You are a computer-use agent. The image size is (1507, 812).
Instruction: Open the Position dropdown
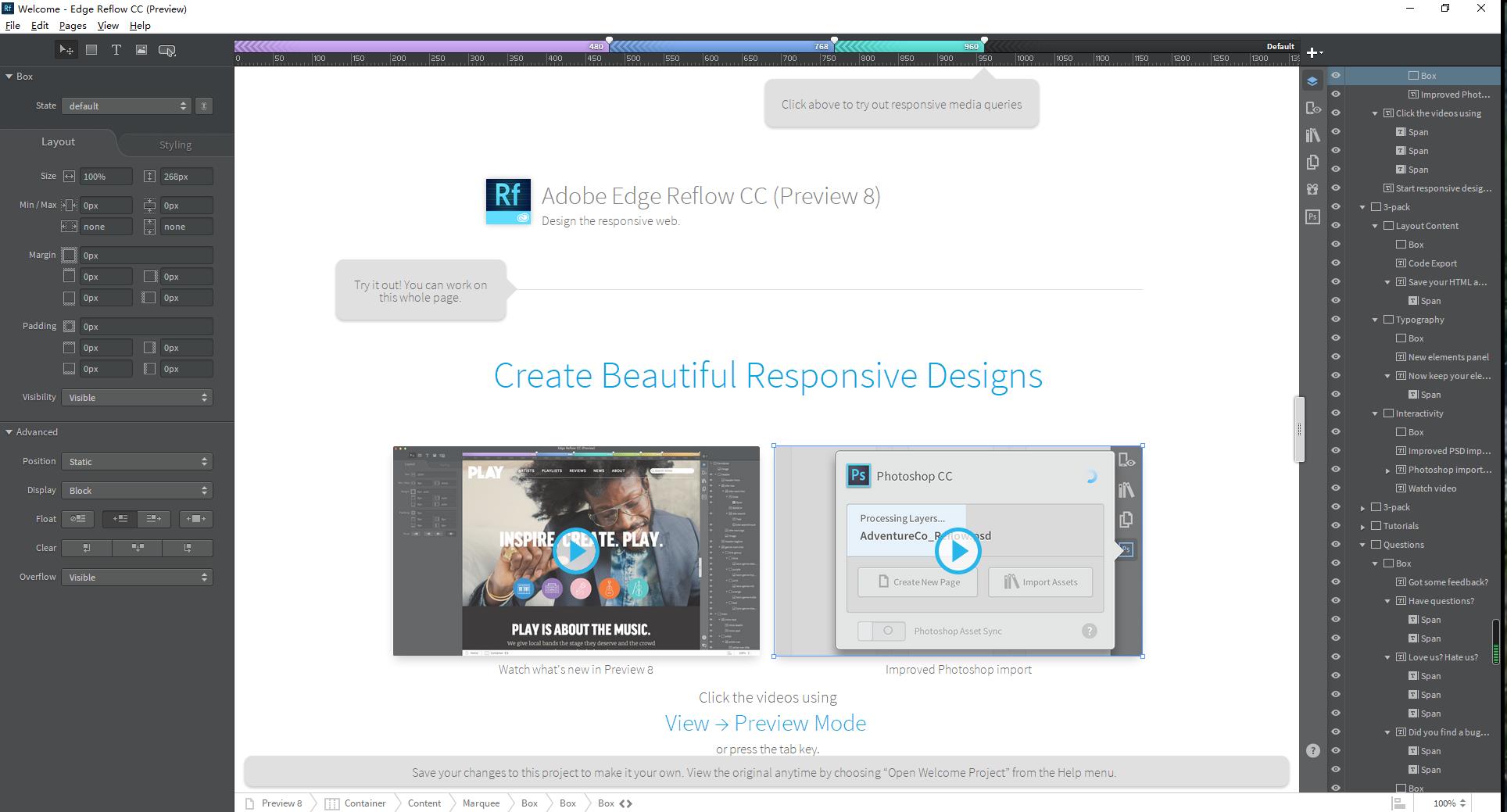click(137, 461)
